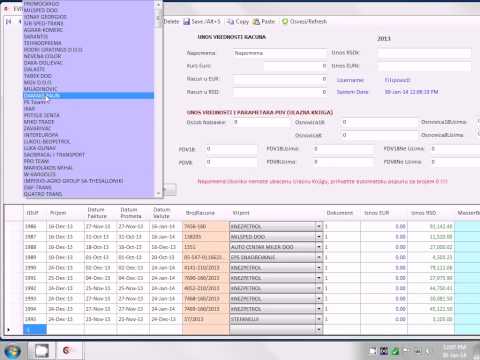Viewport: 480px width, 360px height.
Task: Click the PDV18Uzima input field
Action: 343,149
